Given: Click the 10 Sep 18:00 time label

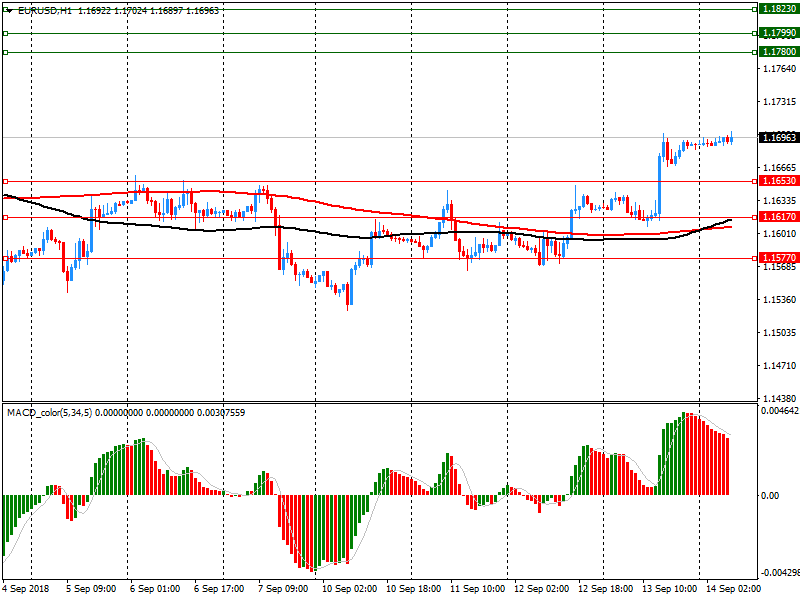Looking at the screenshot, I should 413,589.
